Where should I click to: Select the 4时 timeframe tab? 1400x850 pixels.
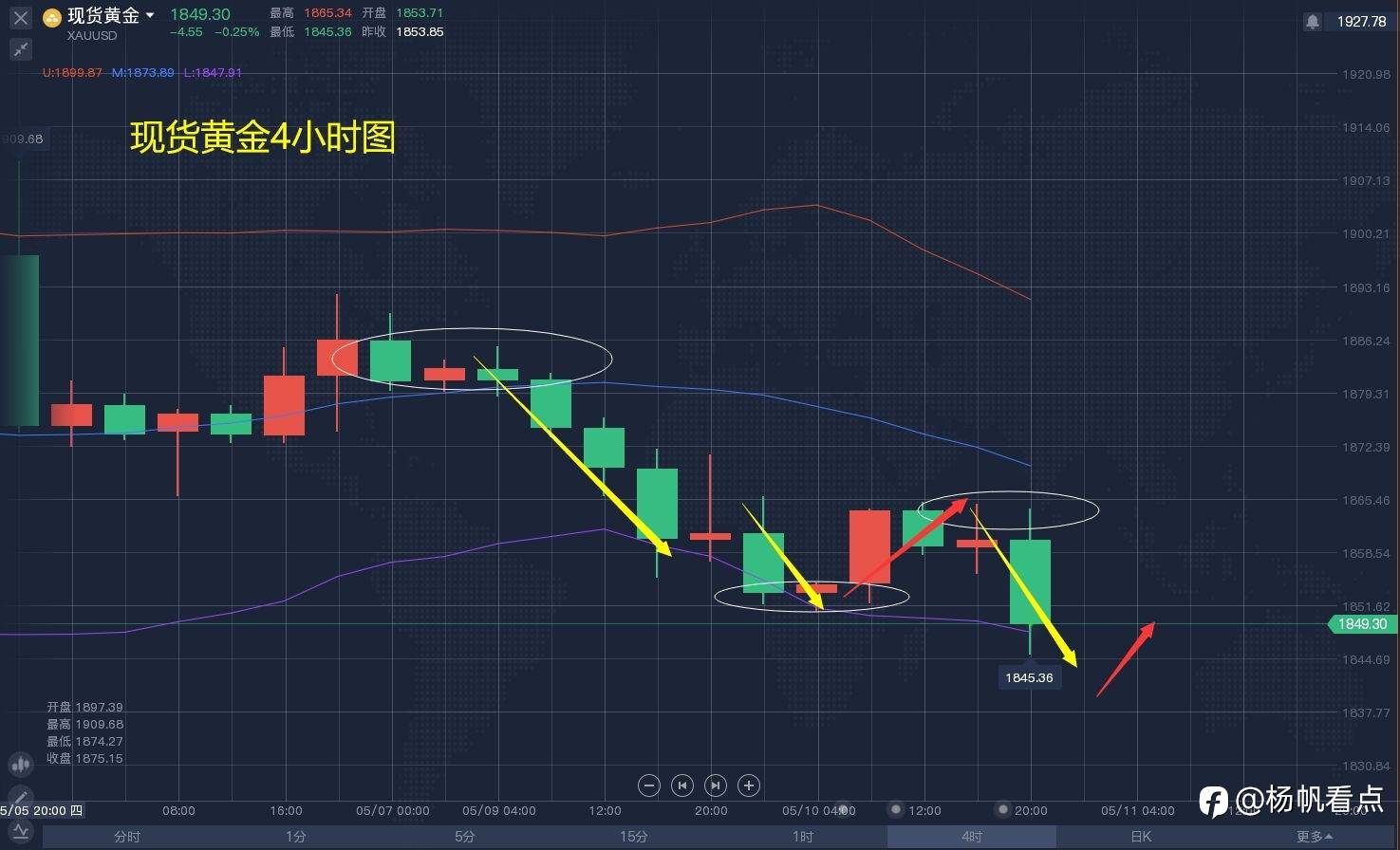click(x=972, y=837)
